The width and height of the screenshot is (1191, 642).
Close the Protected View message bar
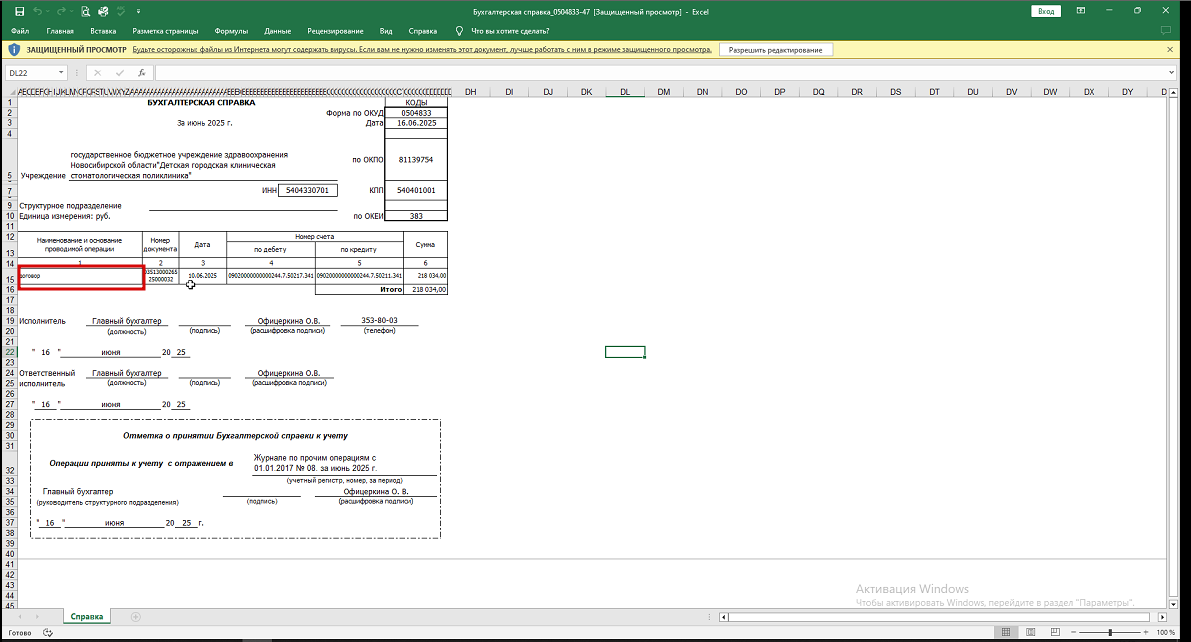(1170, 49)
